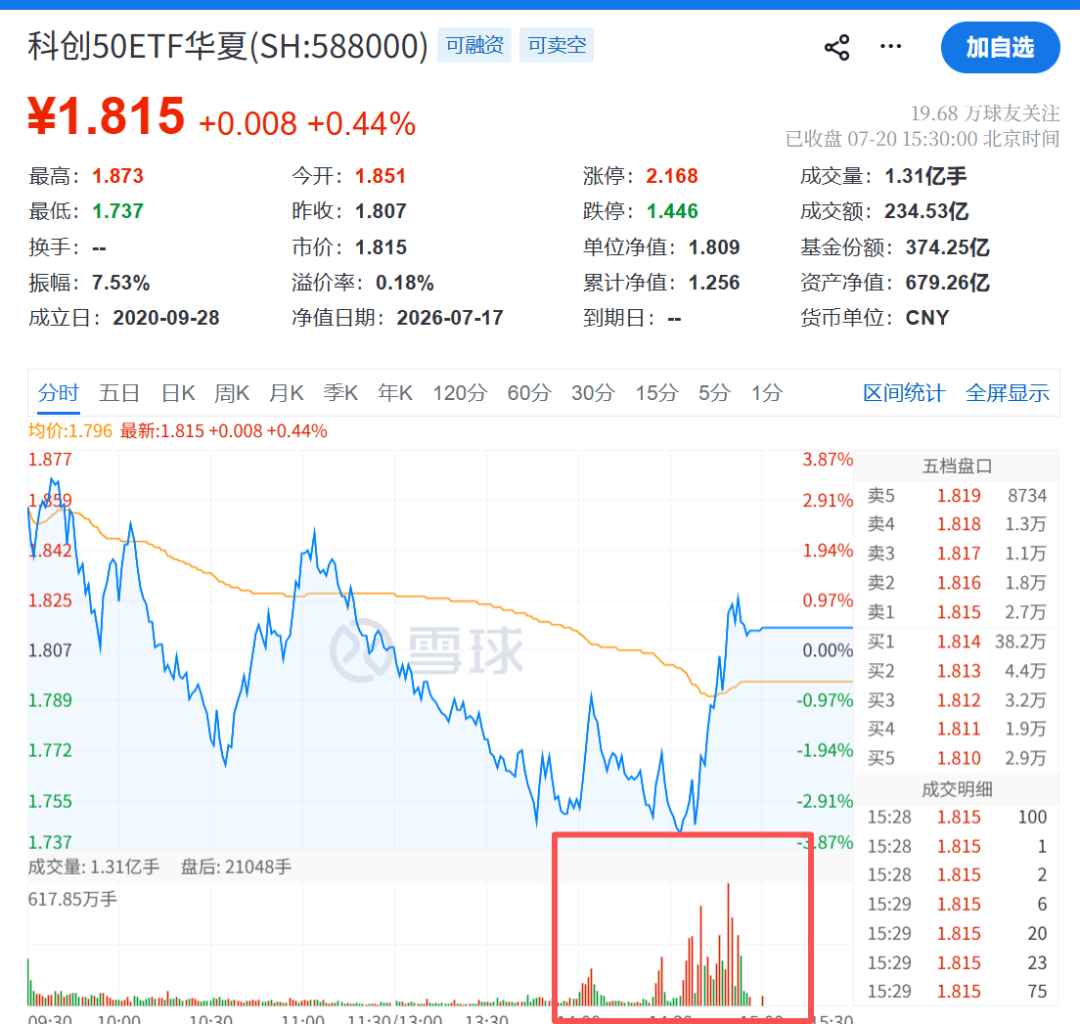Image resolution: width=1080 pixels, height=1024 pixels.
Task: Click the 均价:1.796 label above chart
Action: click(70, 431)
